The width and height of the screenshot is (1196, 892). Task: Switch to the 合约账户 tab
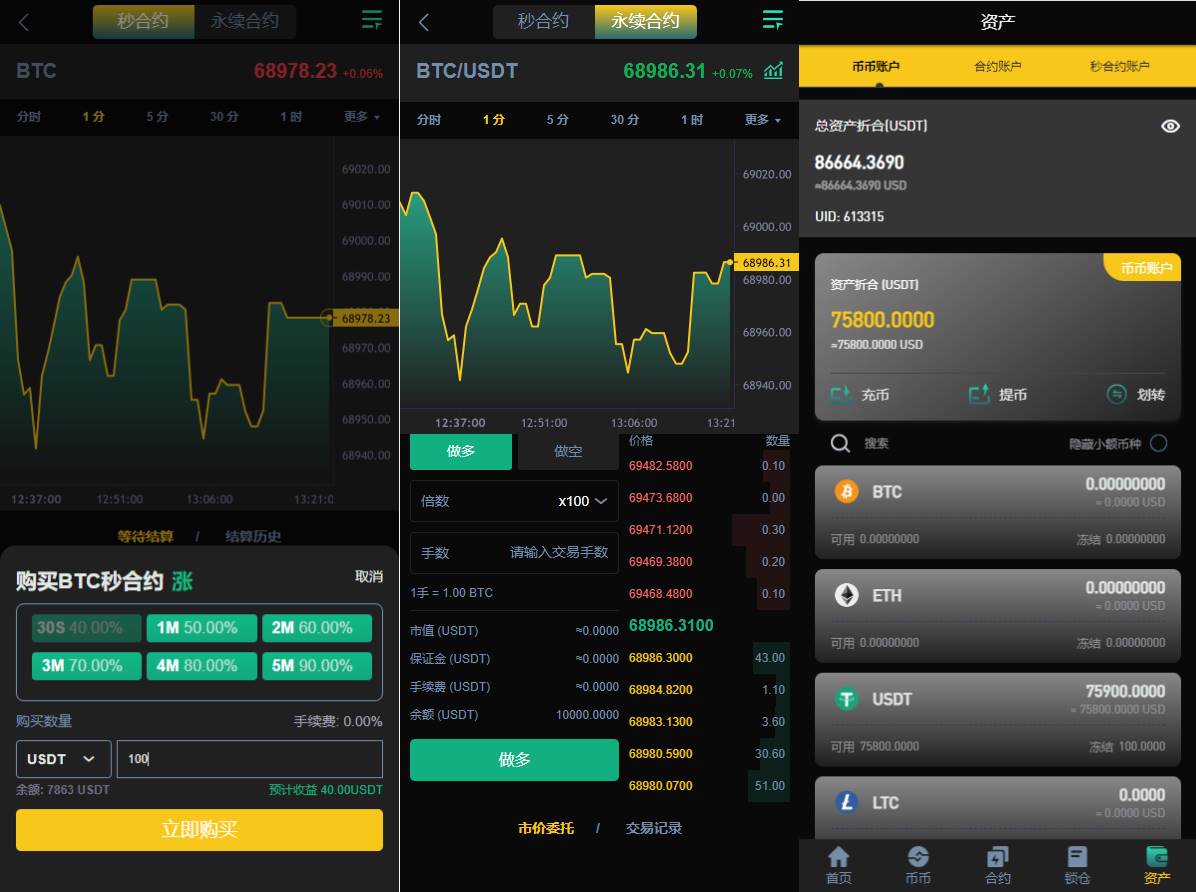pyautogui.click(x=997, y=66)
